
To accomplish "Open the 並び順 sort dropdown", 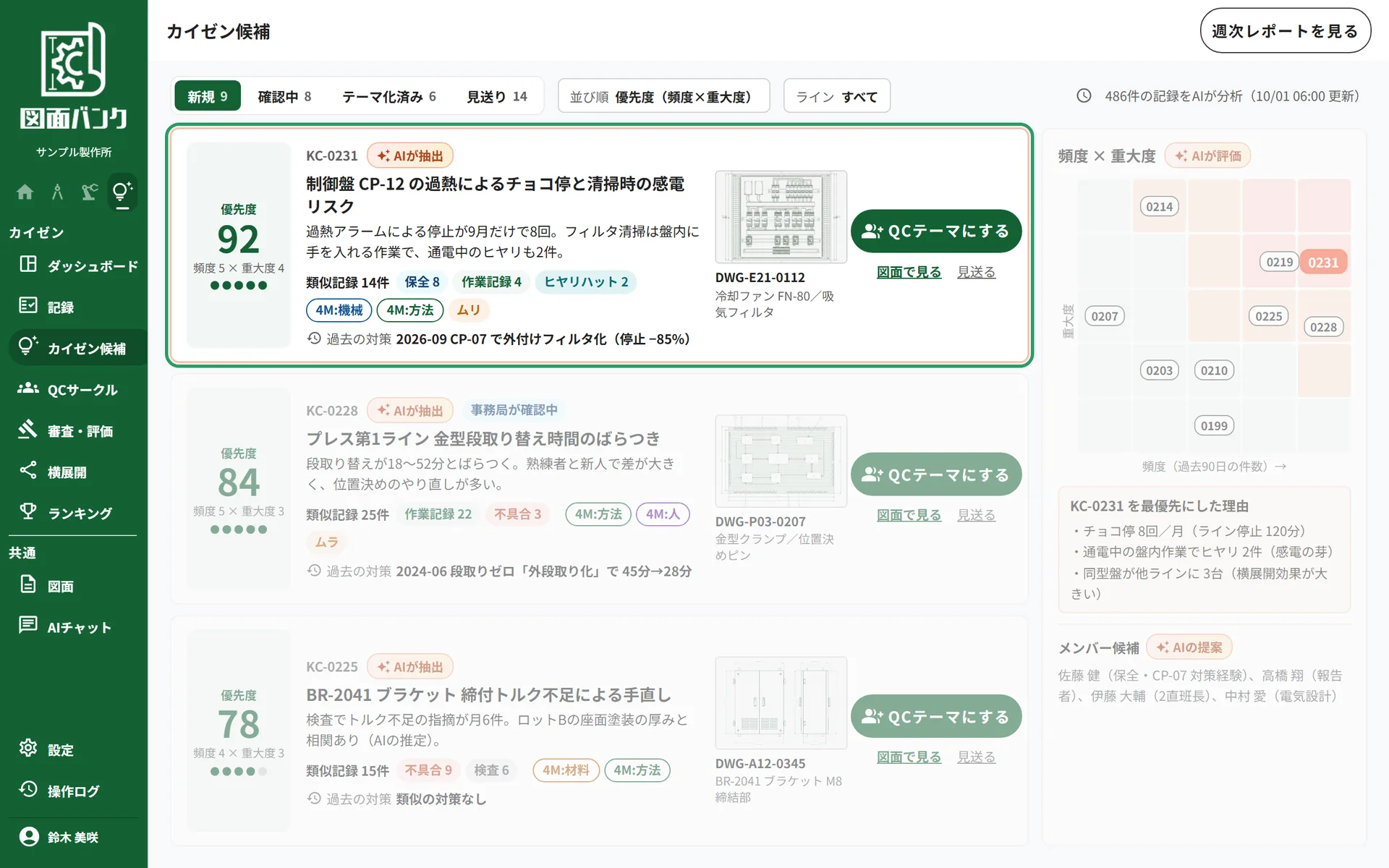I will [x=663, y=96].
